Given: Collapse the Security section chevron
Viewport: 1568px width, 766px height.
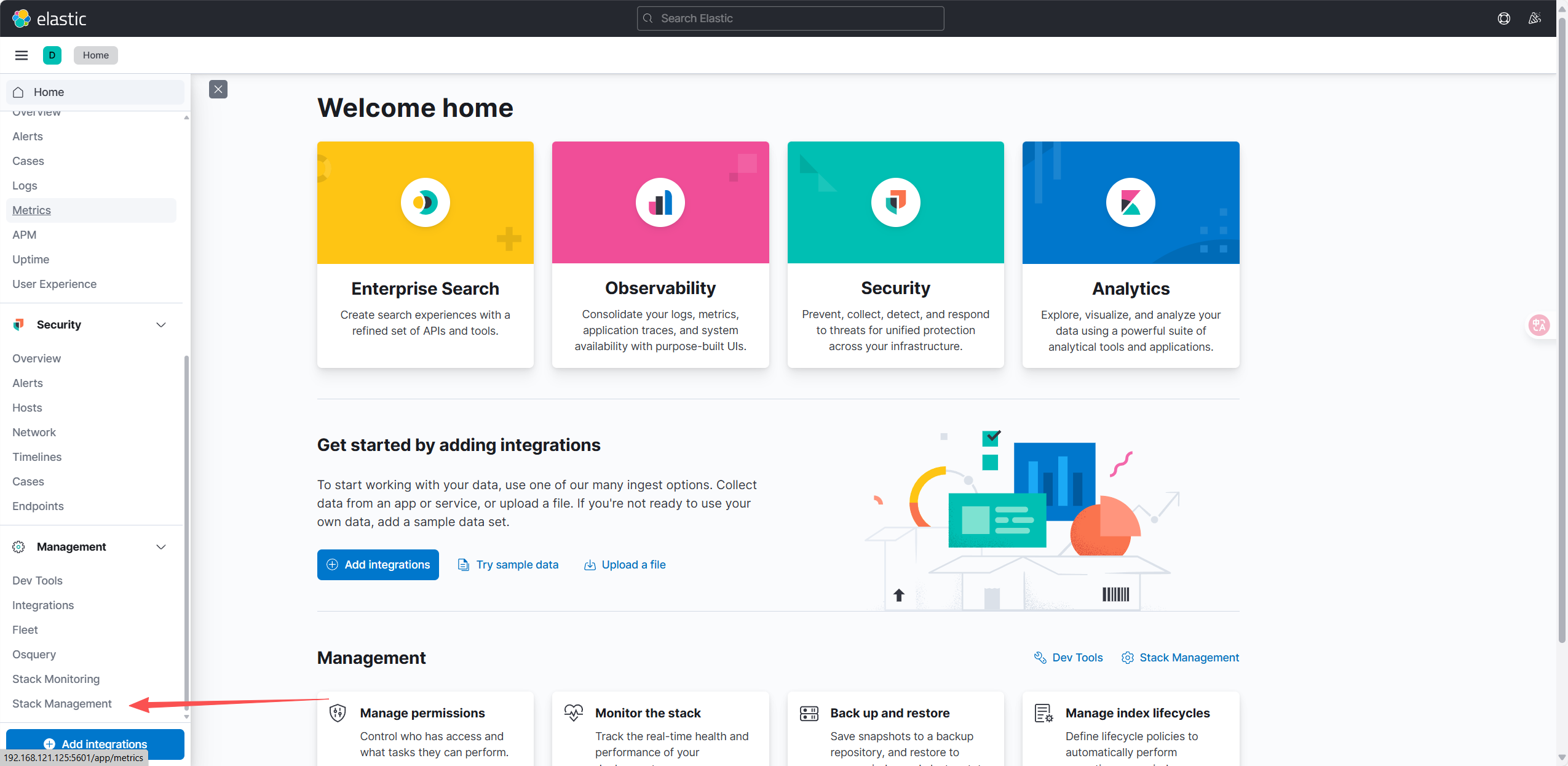Looking at the screenshot, I should click(161, 324).
